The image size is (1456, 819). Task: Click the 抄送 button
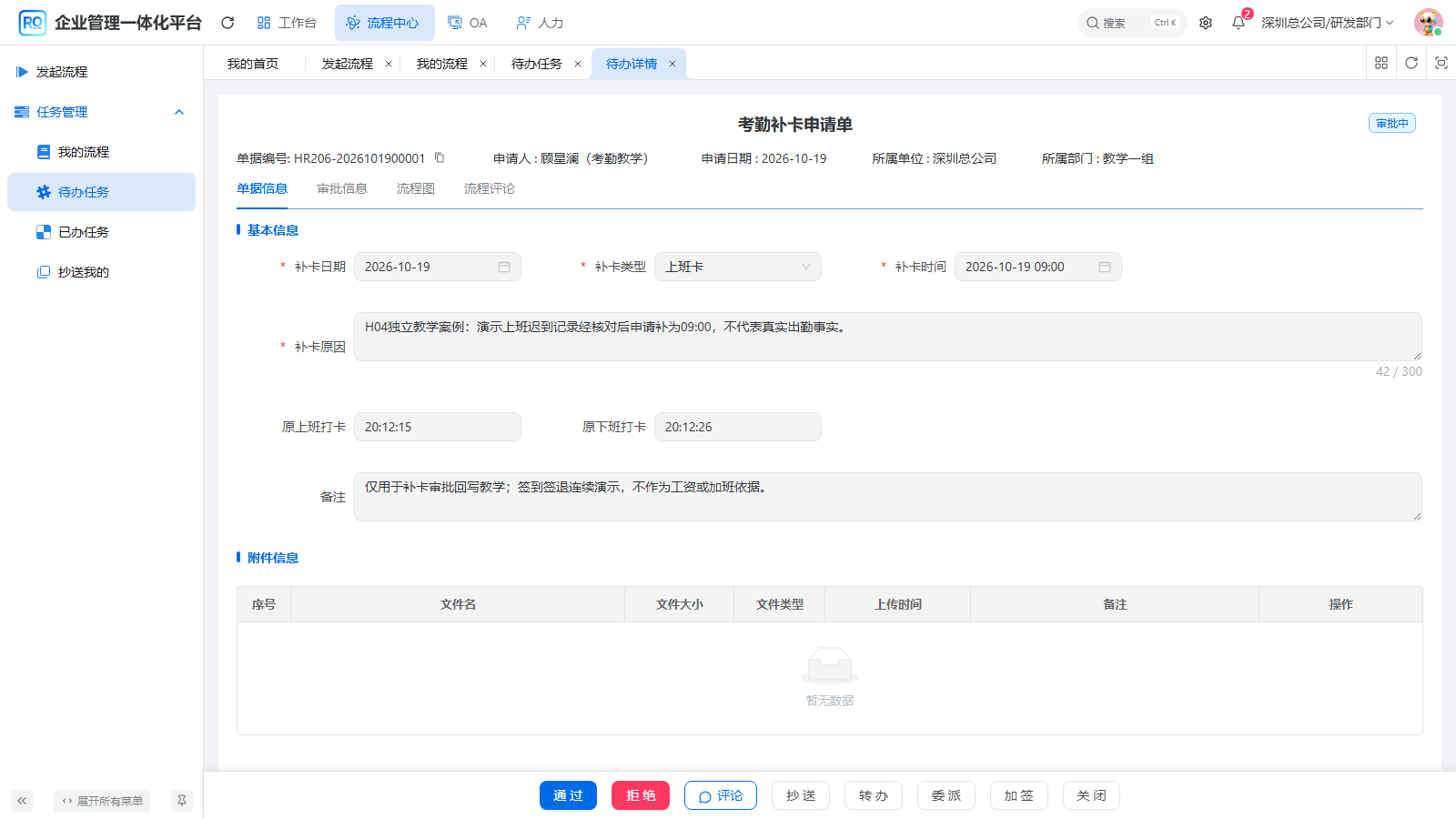coord(801,795)
